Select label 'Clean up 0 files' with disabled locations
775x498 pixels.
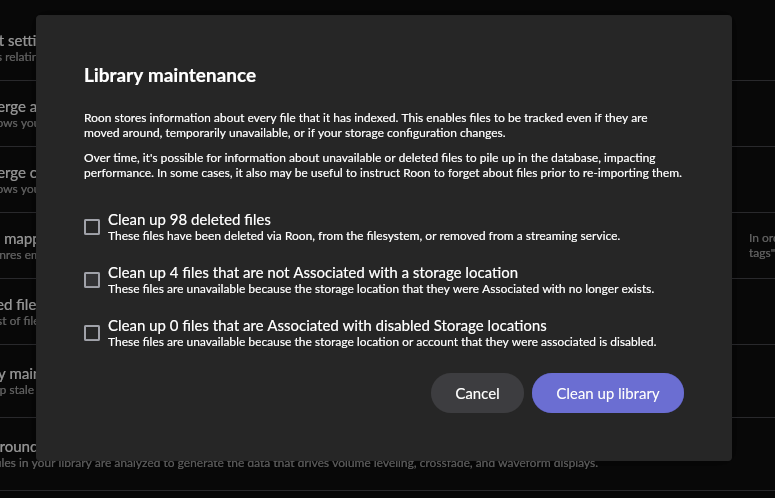[x=327, y=326]
